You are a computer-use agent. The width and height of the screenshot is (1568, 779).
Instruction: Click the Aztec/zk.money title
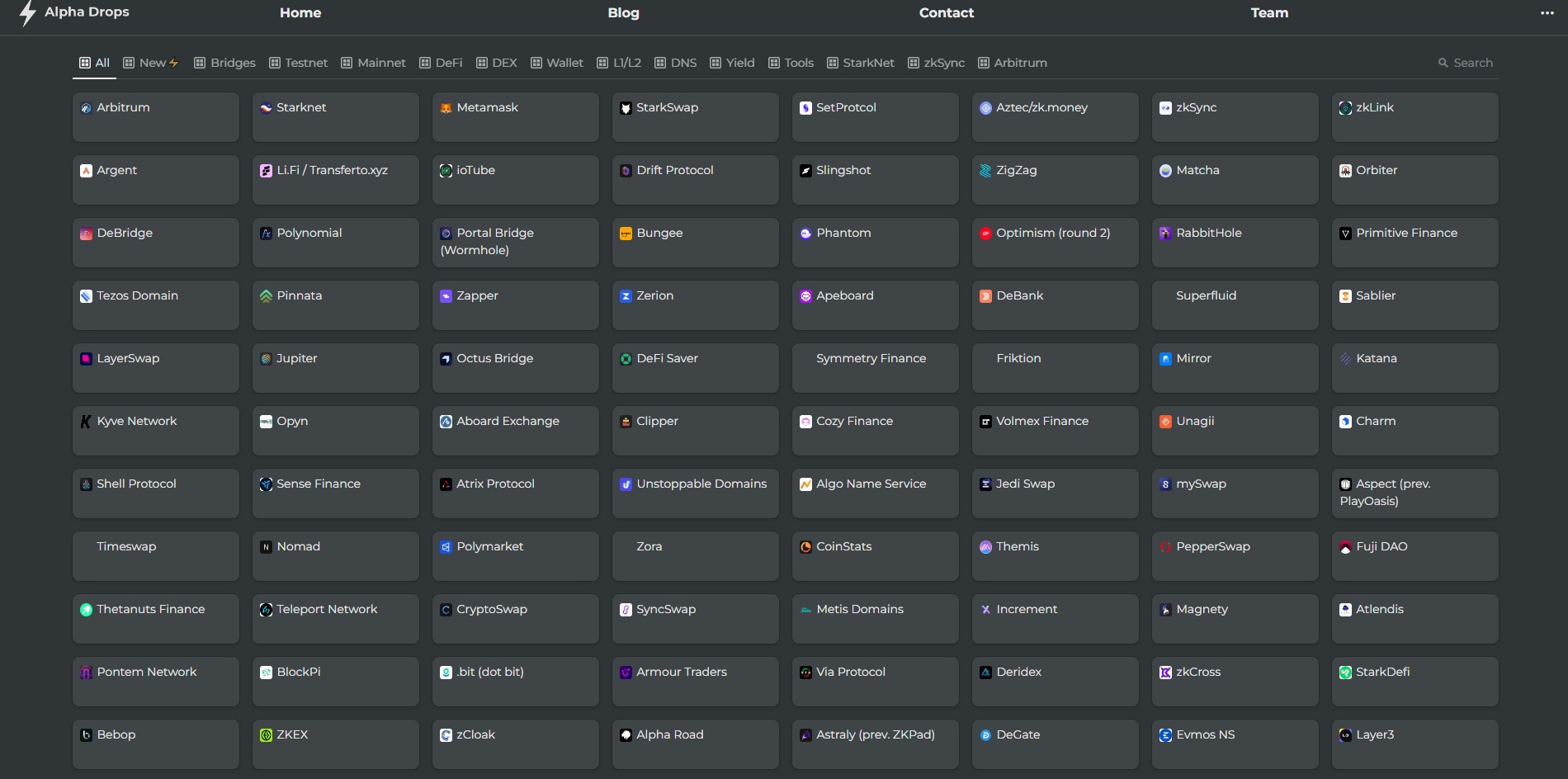(x=1042, y=108)
